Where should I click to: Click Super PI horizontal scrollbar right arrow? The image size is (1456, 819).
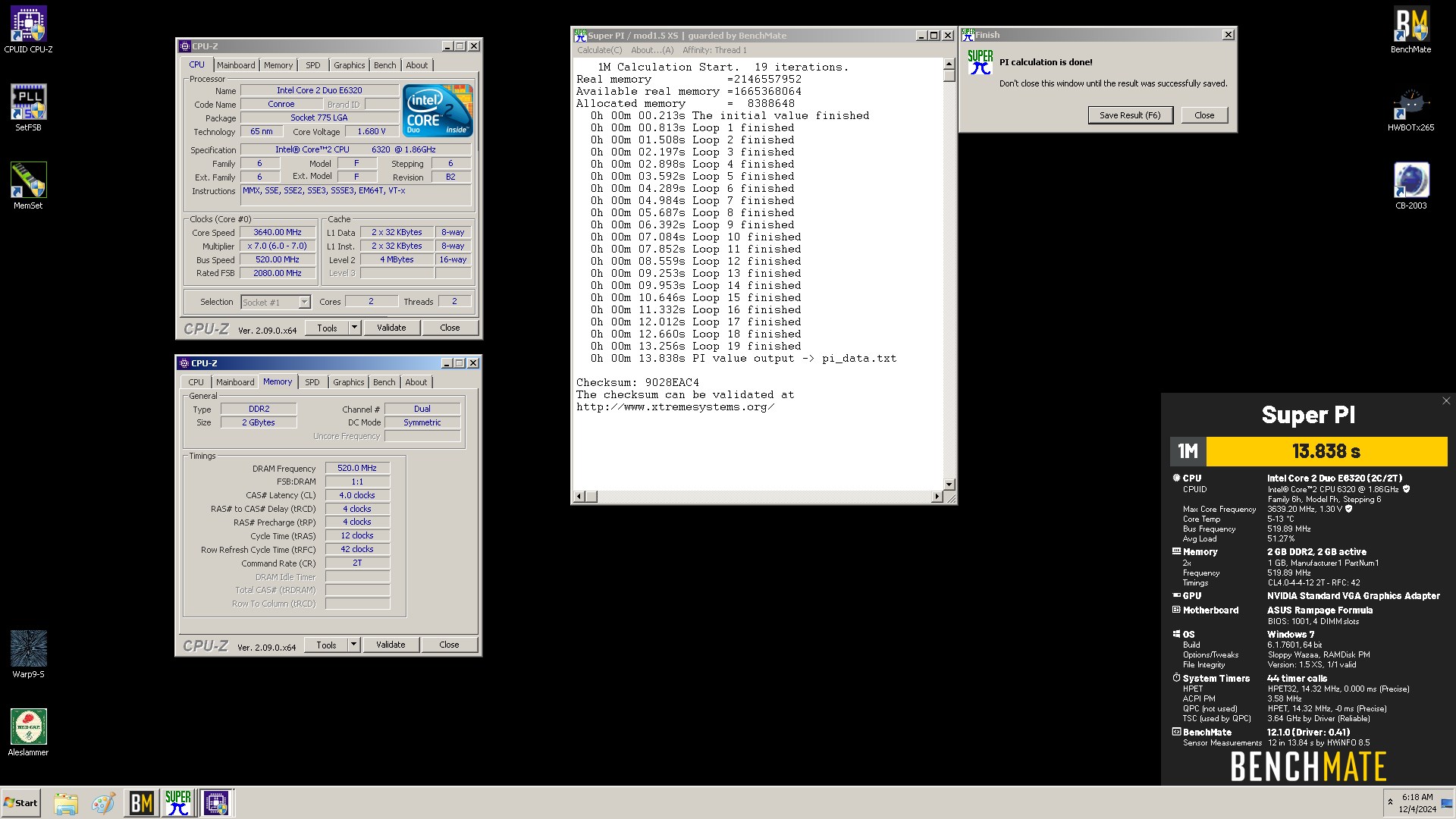937,497
